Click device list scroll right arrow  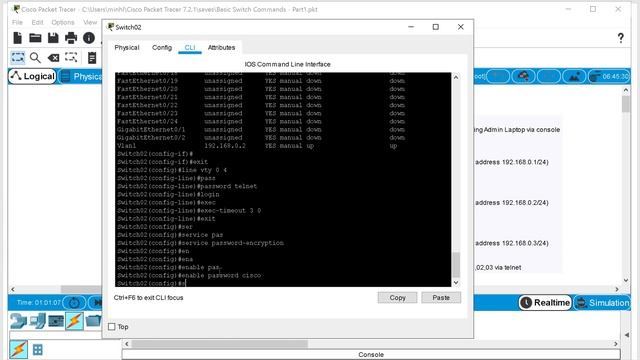point(616,344)
